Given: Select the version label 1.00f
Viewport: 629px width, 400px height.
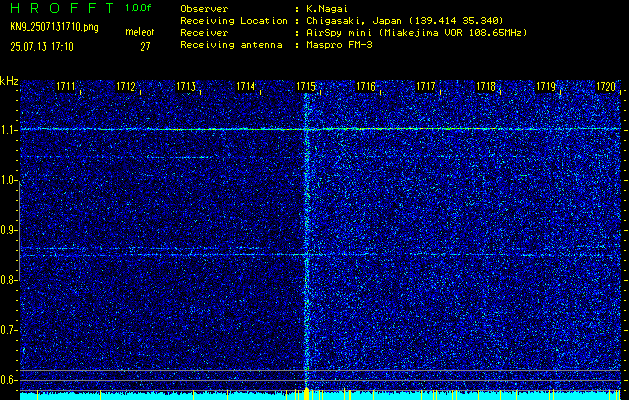Looking at the screenshot, I should [138, 8].
